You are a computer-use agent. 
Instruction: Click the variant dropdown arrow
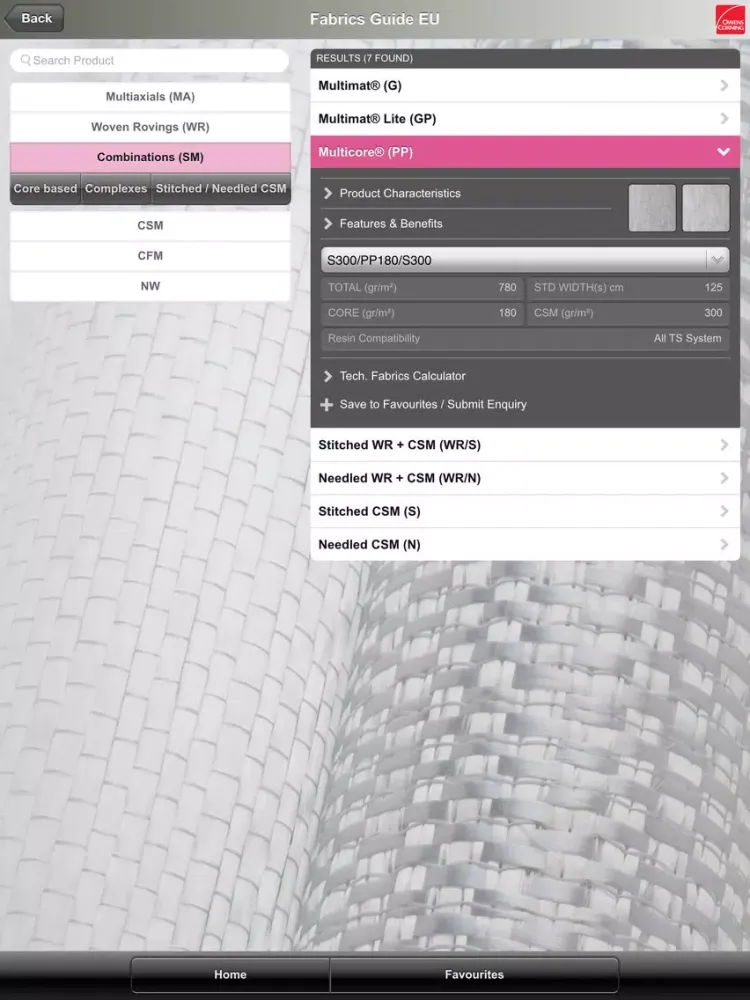pos(717,260)
